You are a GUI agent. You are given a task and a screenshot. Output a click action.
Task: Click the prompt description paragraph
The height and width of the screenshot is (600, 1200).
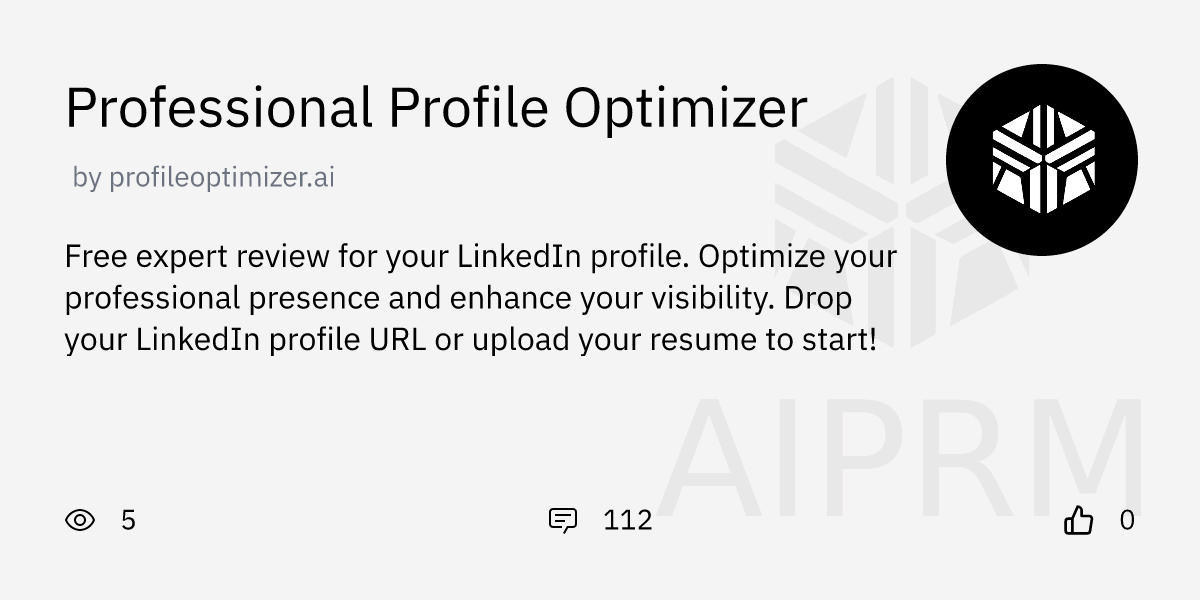click(480, 298)
